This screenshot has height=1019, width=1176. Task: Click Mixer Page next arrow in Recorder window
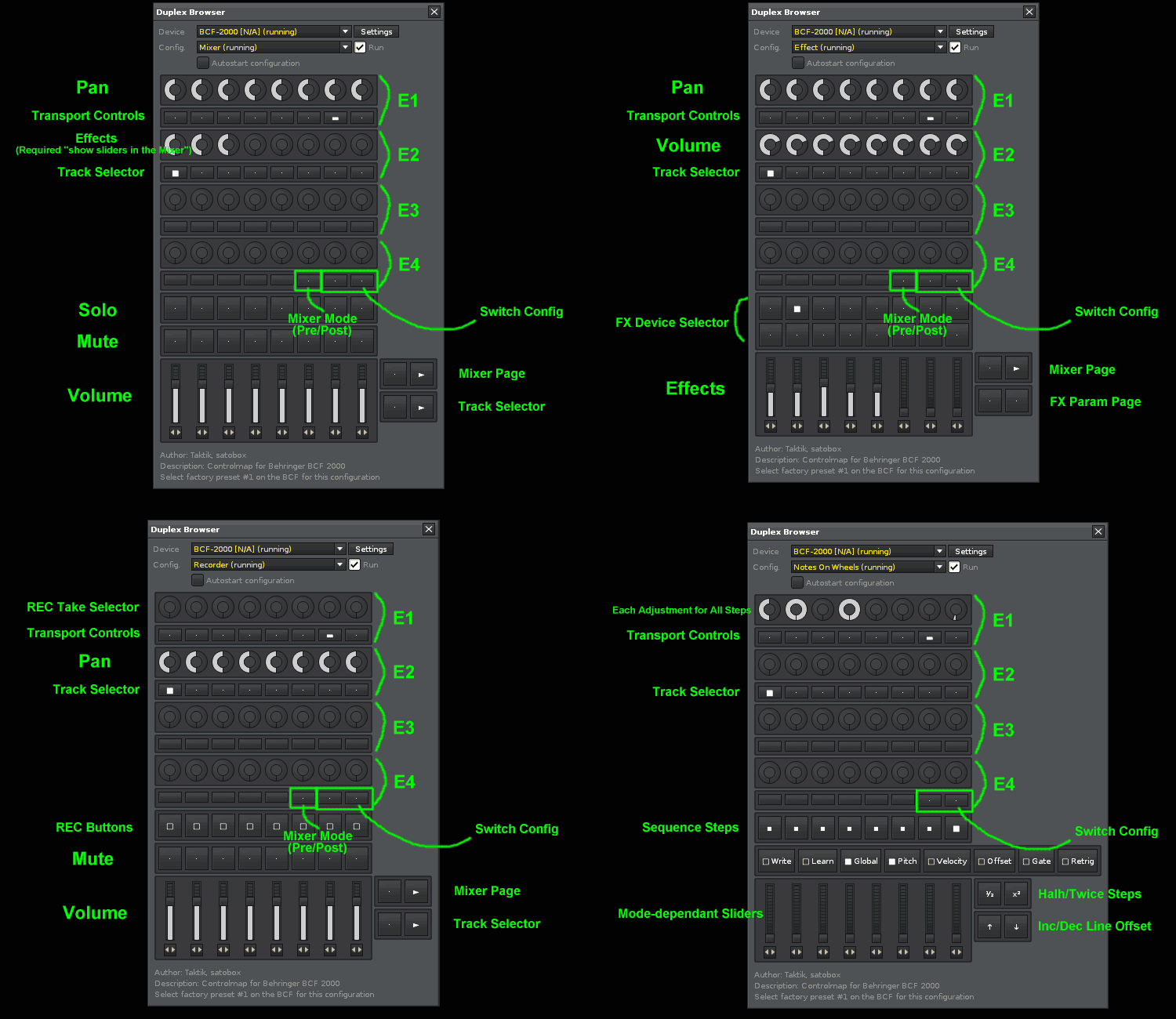point(416,892)
